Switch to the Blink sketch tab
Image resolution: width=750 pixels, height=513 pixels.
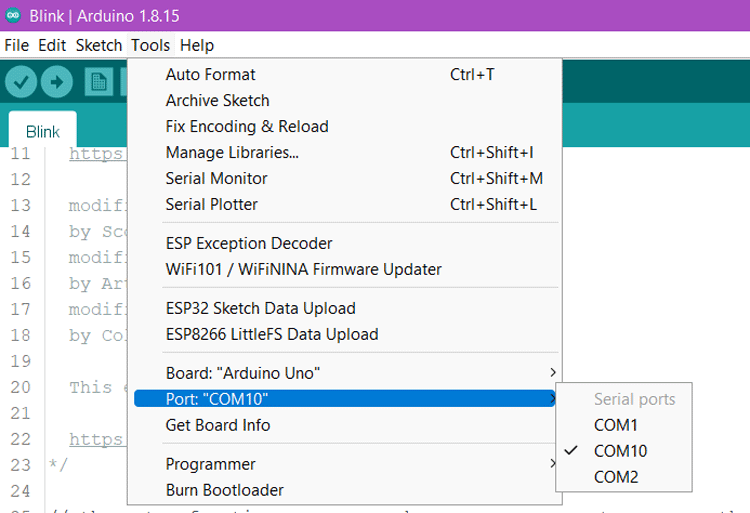[43, 131]
